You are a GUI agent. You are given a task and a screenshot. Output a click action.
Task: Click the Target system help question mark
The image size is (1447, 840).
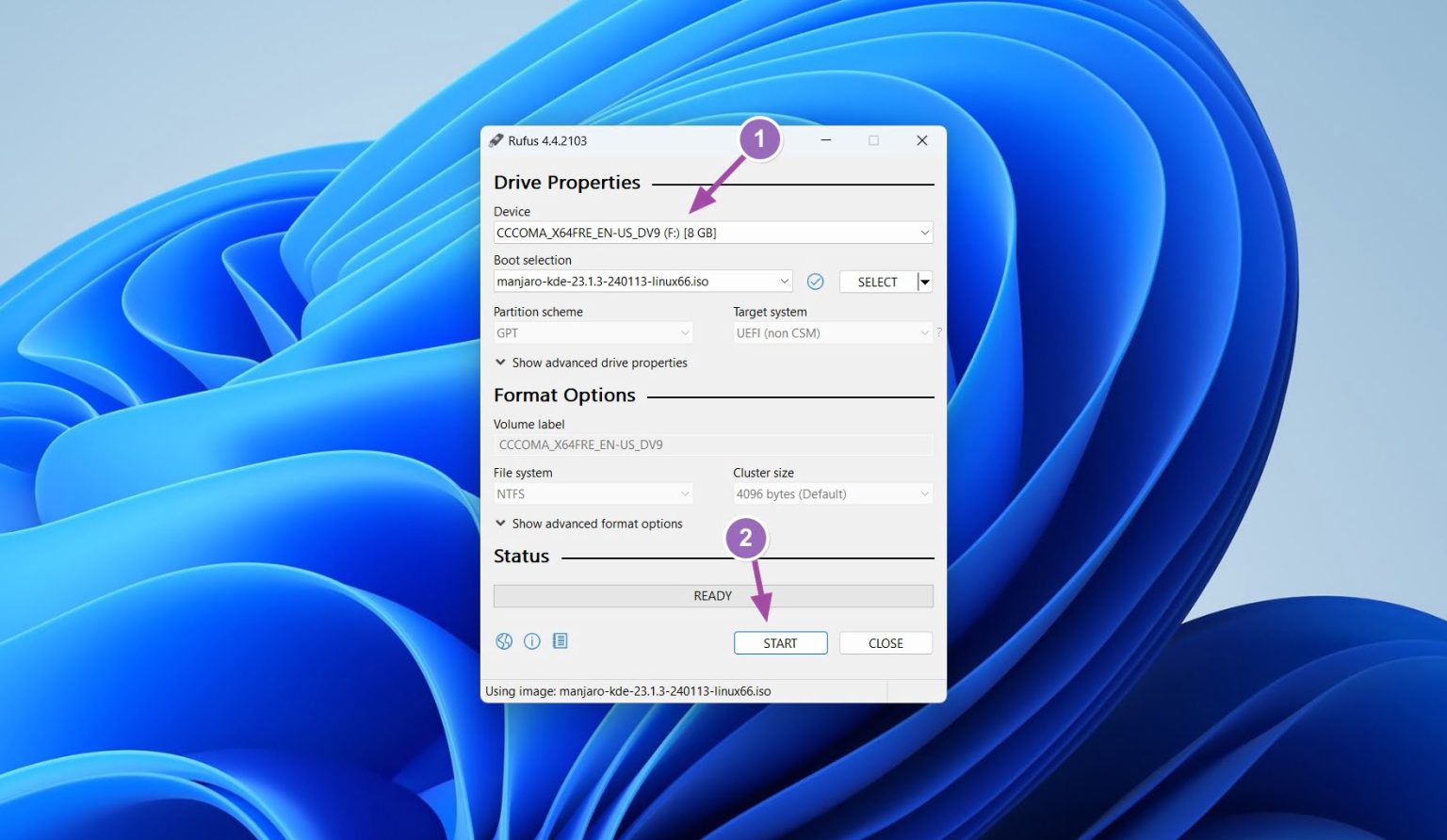pyautogui.click(x=938, y=332)
